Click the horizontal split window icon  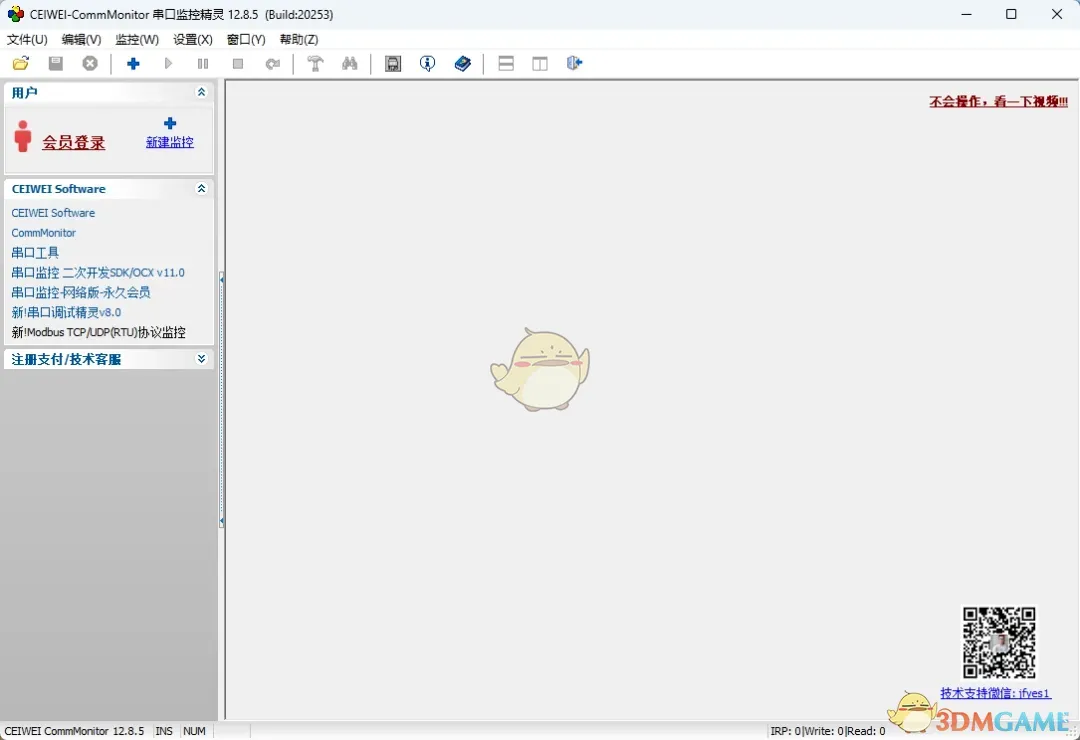506,64
